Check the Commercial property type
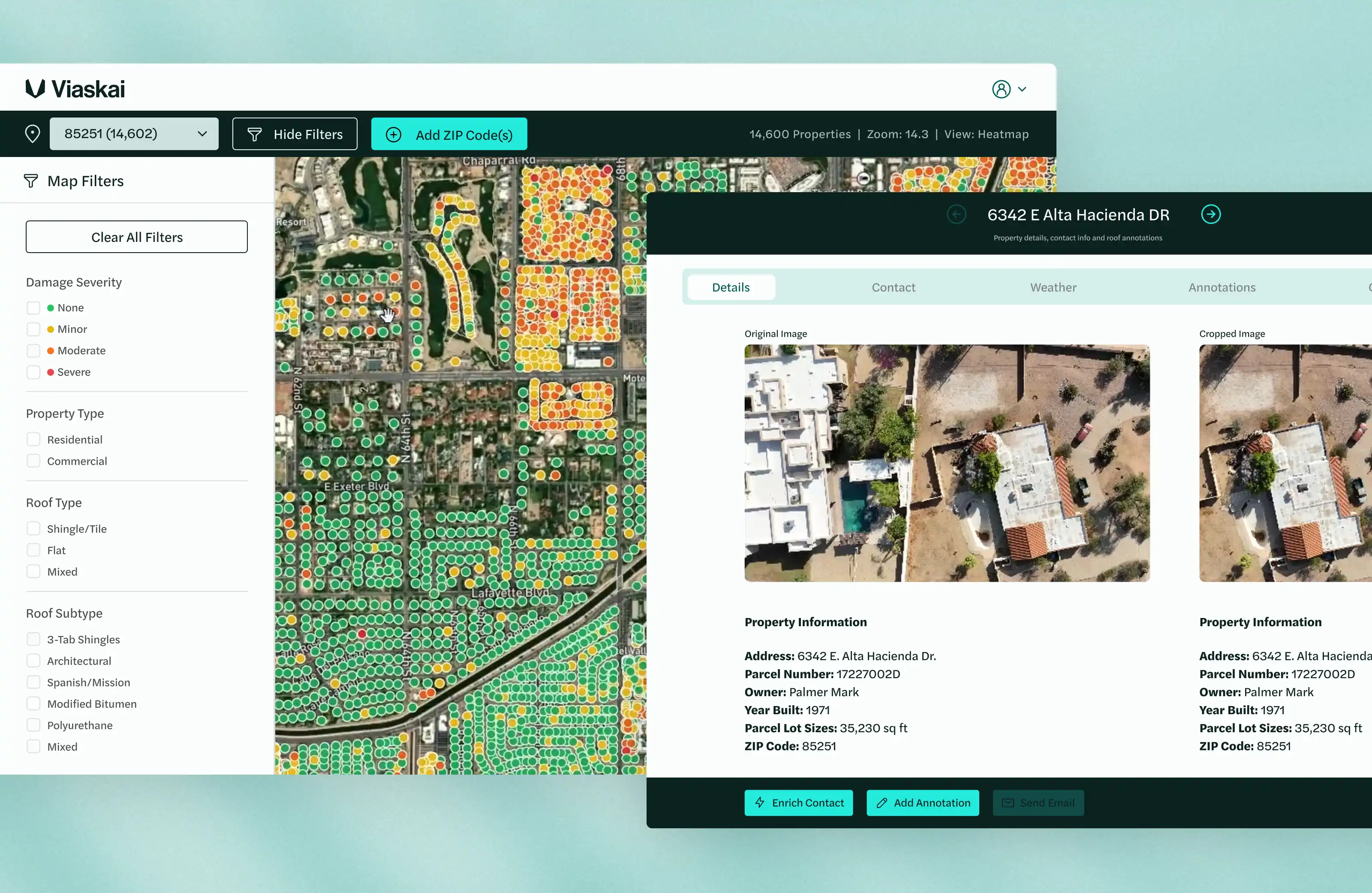Viewport: 1372px width, 893px height. 33,461
